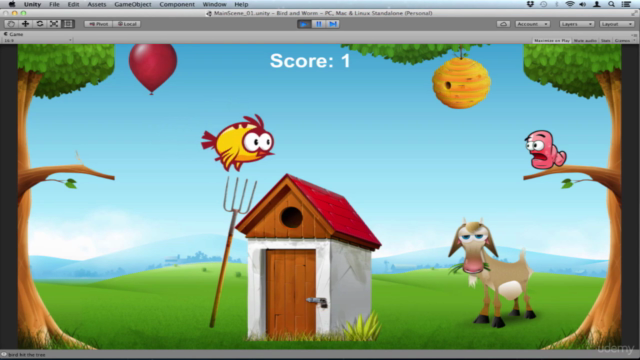The width and height of the screenshot is (640, 360).
Task: Open Unity cloud services
Action: point(503,24)
